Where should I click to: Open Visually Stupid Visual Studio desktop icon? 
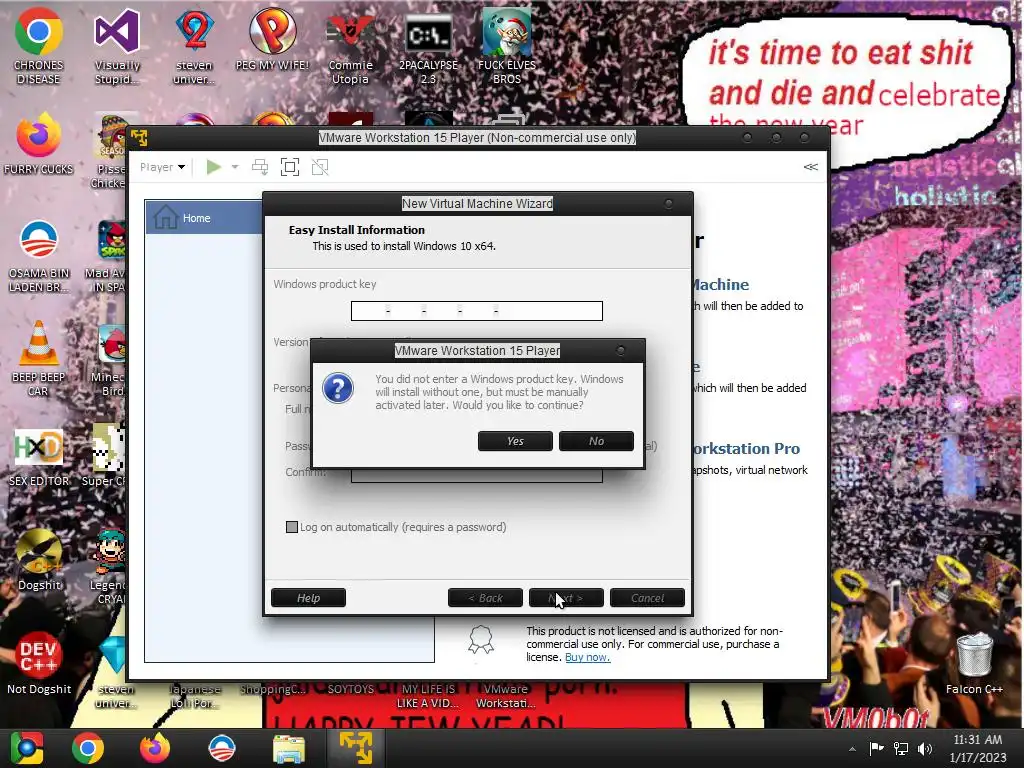point(117,46)
